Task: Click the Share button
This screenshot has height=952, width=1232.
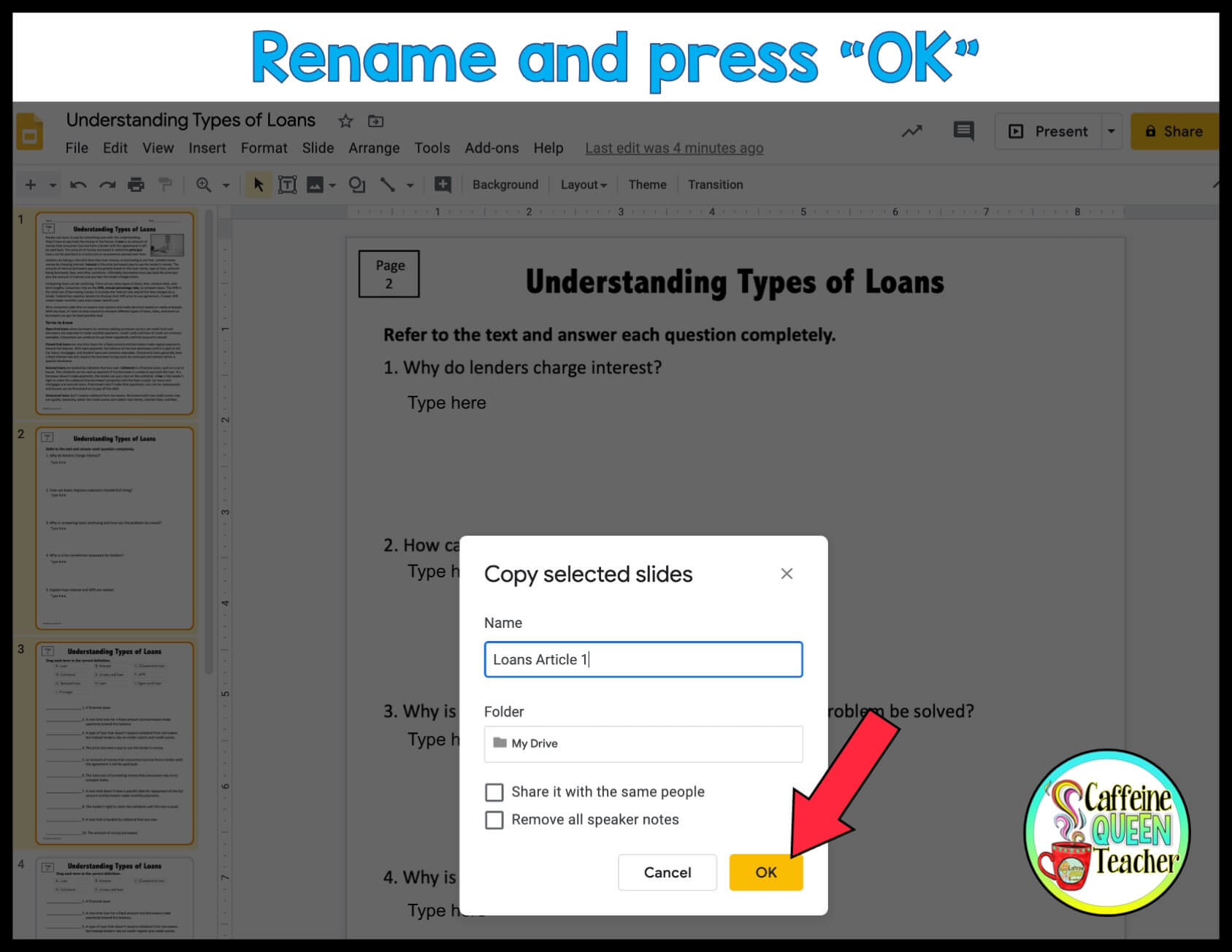Action: click(x=1174, y=131)
